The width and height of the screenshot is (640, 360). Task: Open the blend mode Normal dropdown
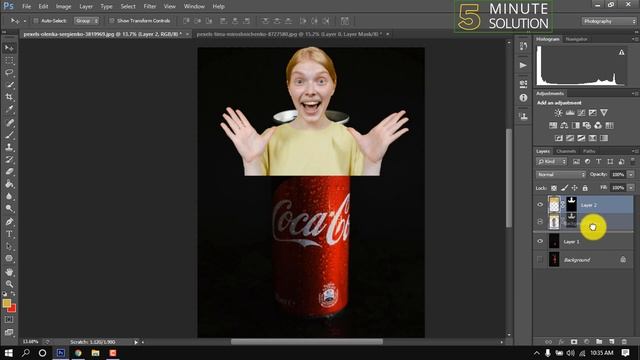[560, 175]
